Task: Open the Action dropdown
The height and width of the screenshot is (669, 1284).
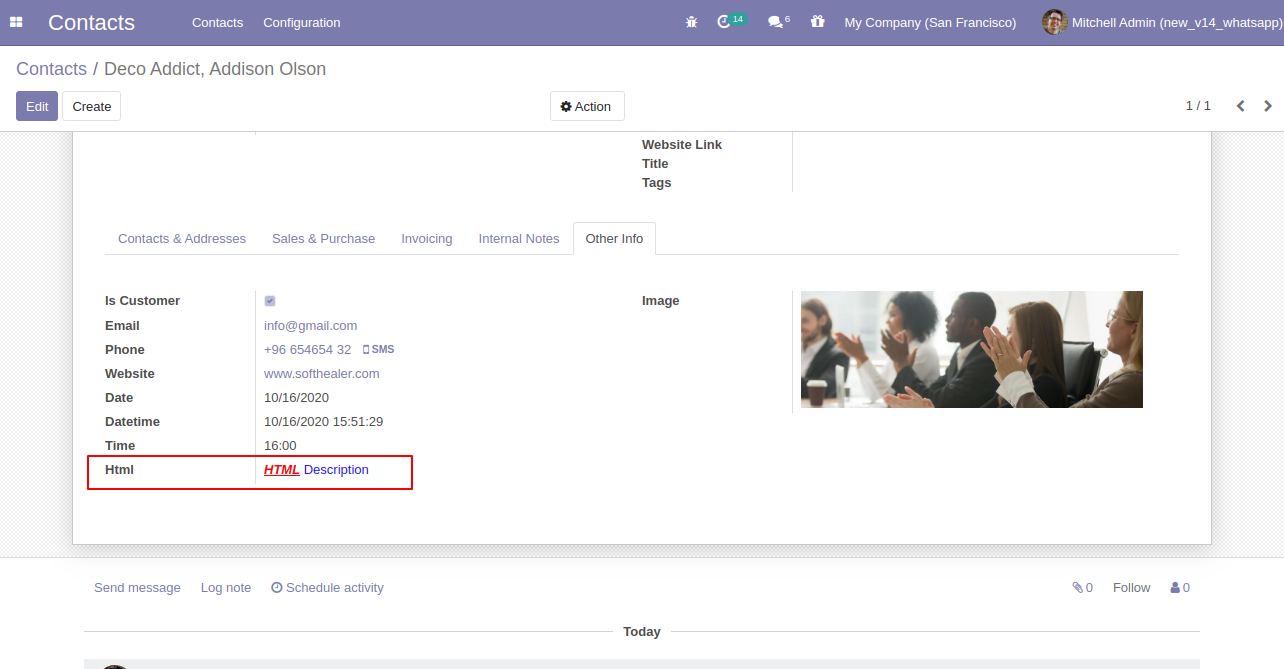Action: pos(587,106)
